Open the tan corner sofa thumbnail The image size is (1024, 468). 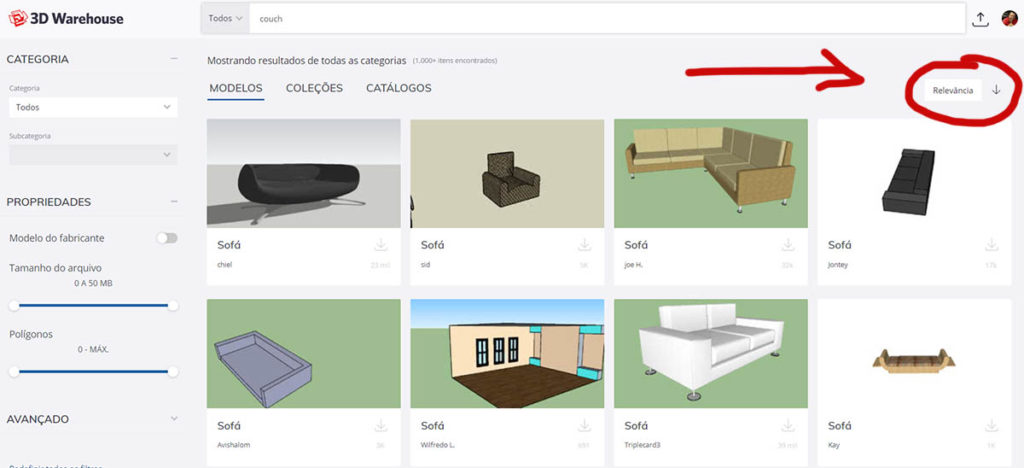711,173
